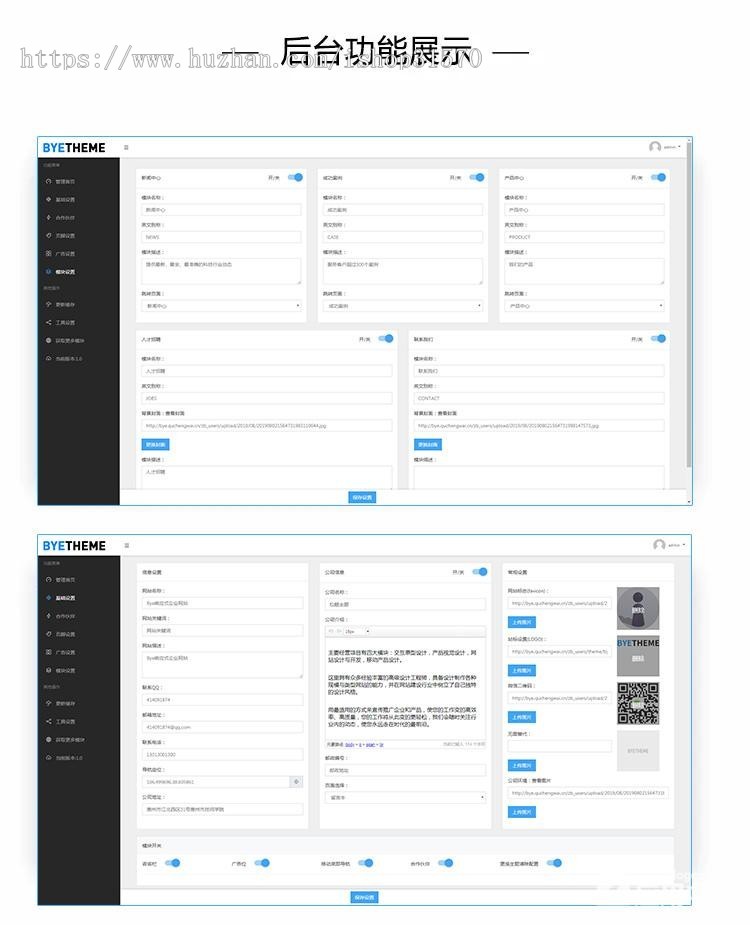Click the highlighted 基础设置 icon in lower sidebar
The height and width of the screenshot is (925, 750).
coord(48,598)
